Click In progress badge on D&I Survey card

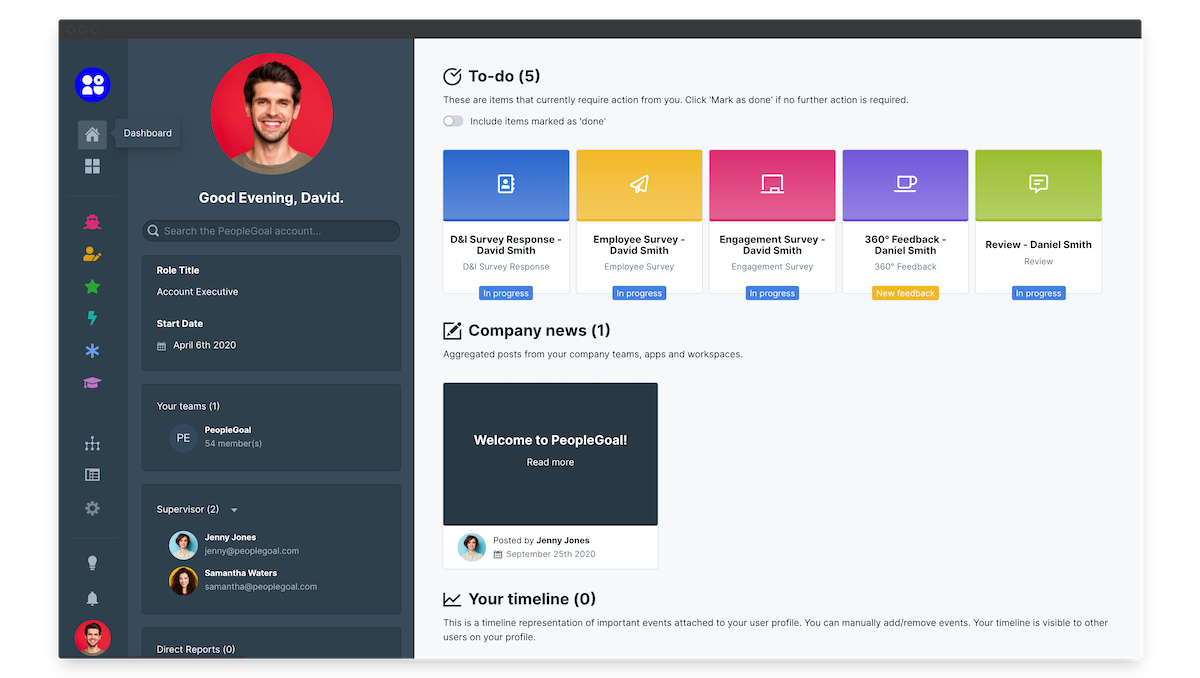506,293
